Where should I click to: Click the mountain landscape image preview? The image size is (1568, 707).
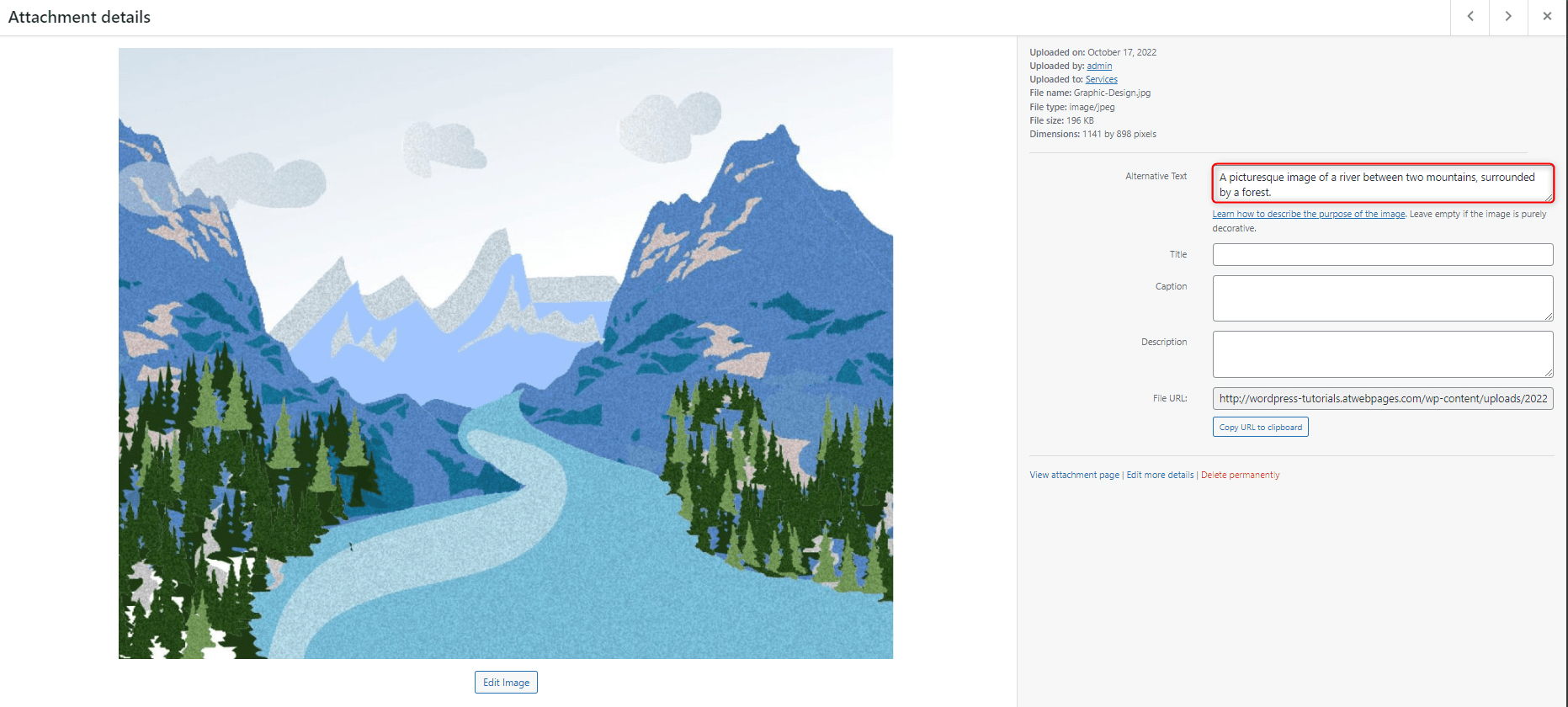pos(506,353)
